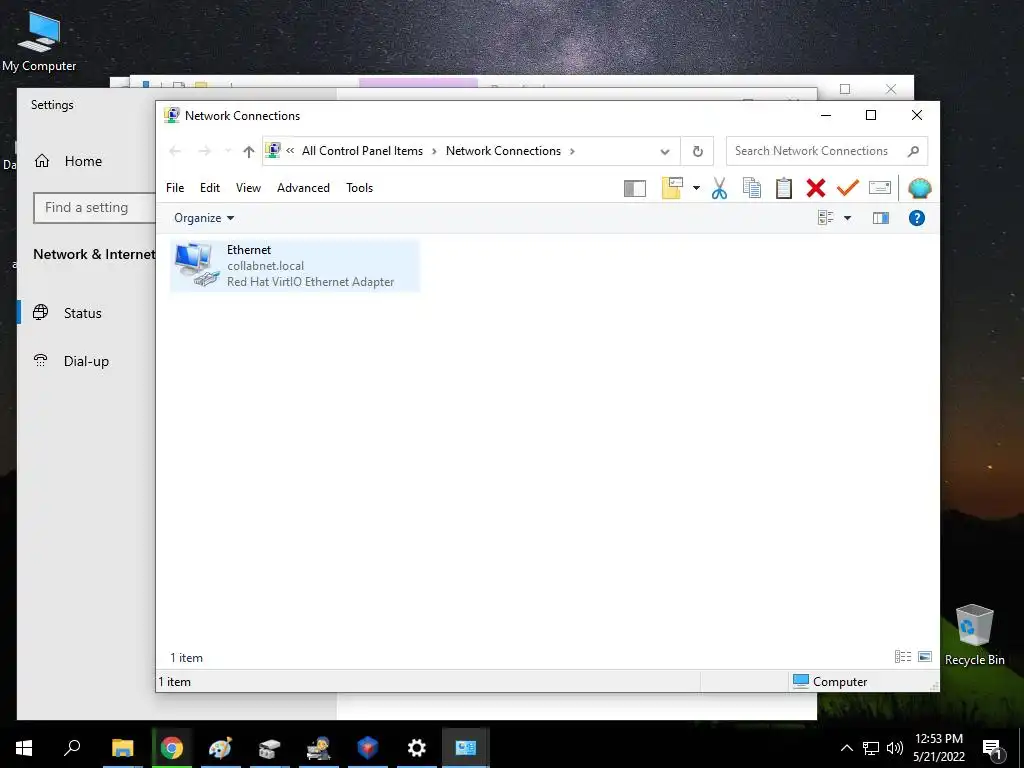Select My Computer desktop icon
Image resolution: width=1024 pixels, height=768 pixels.
click(39, 40)
